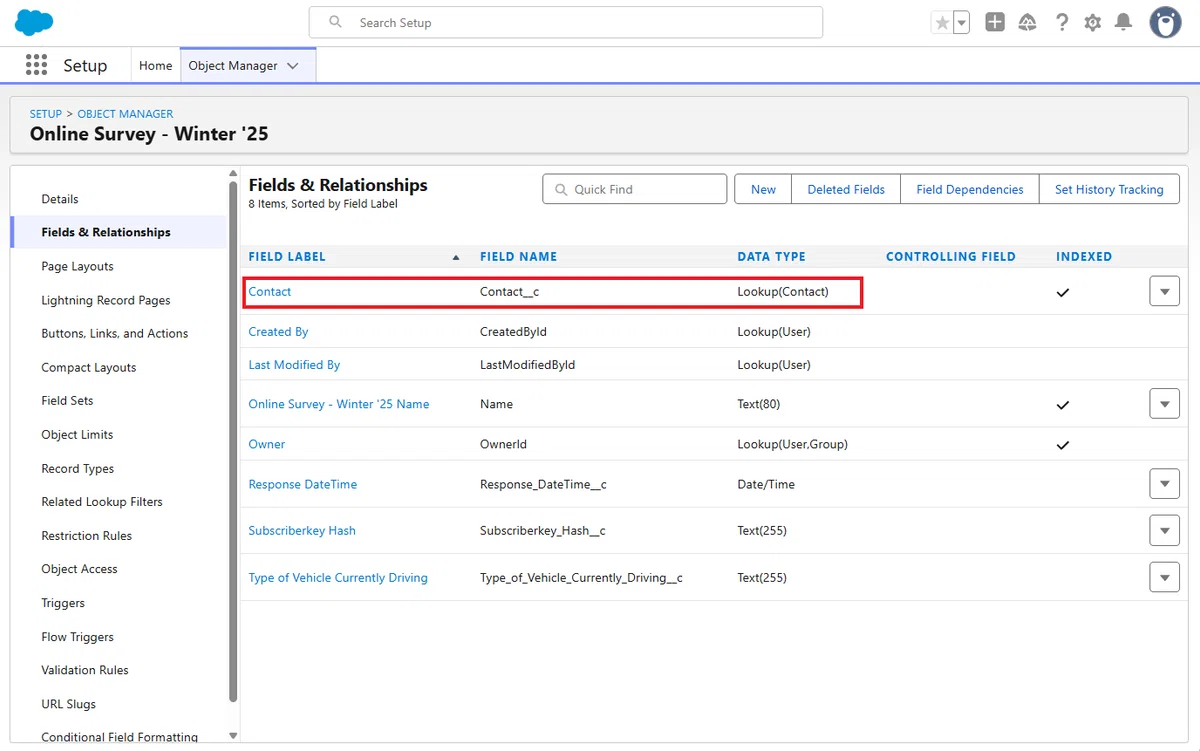
Task: Open Field Sets in sidebar
Action: point(67,400)
